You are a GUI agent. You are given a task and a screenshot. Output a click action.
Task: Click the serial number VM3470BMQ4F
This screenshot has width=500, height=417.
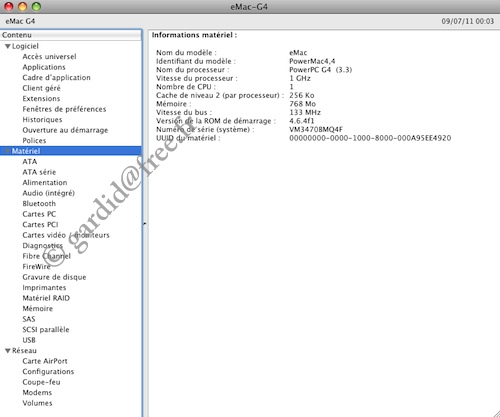point(316,130)
